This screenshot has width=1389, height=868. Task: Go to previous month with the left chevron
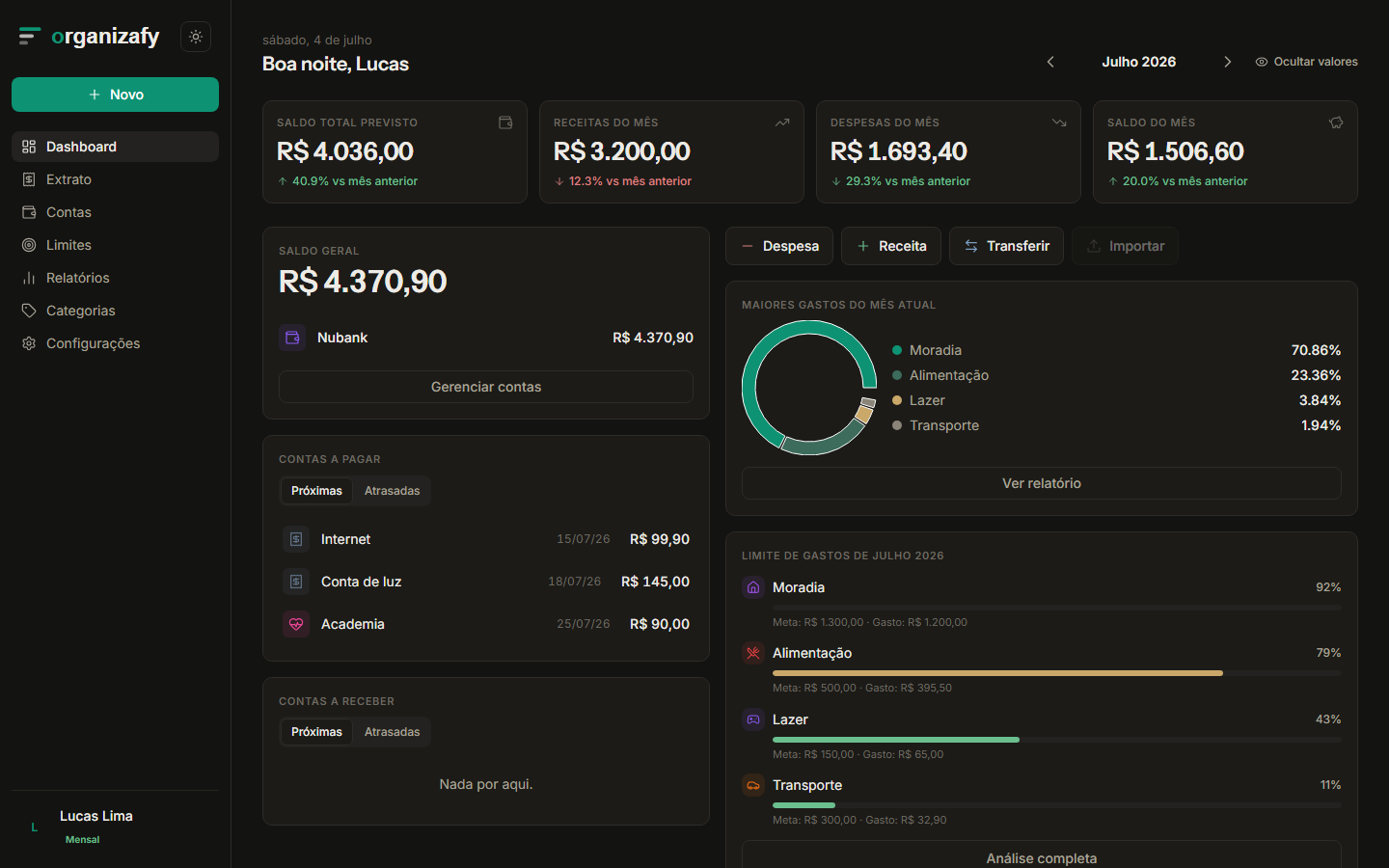click(1050, 62)
